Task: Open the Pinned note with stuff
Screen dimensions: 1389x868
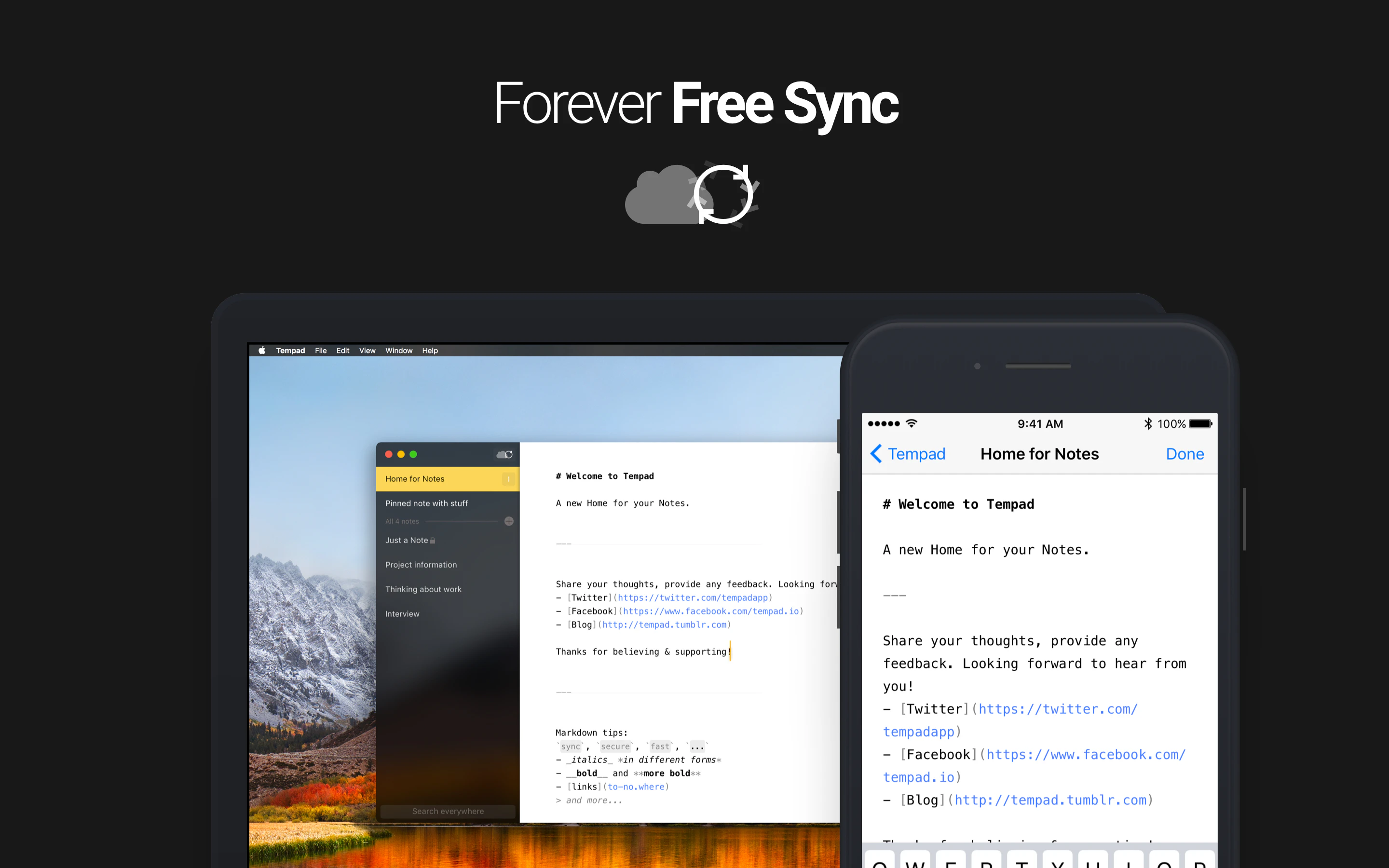Action: (426, 503)
